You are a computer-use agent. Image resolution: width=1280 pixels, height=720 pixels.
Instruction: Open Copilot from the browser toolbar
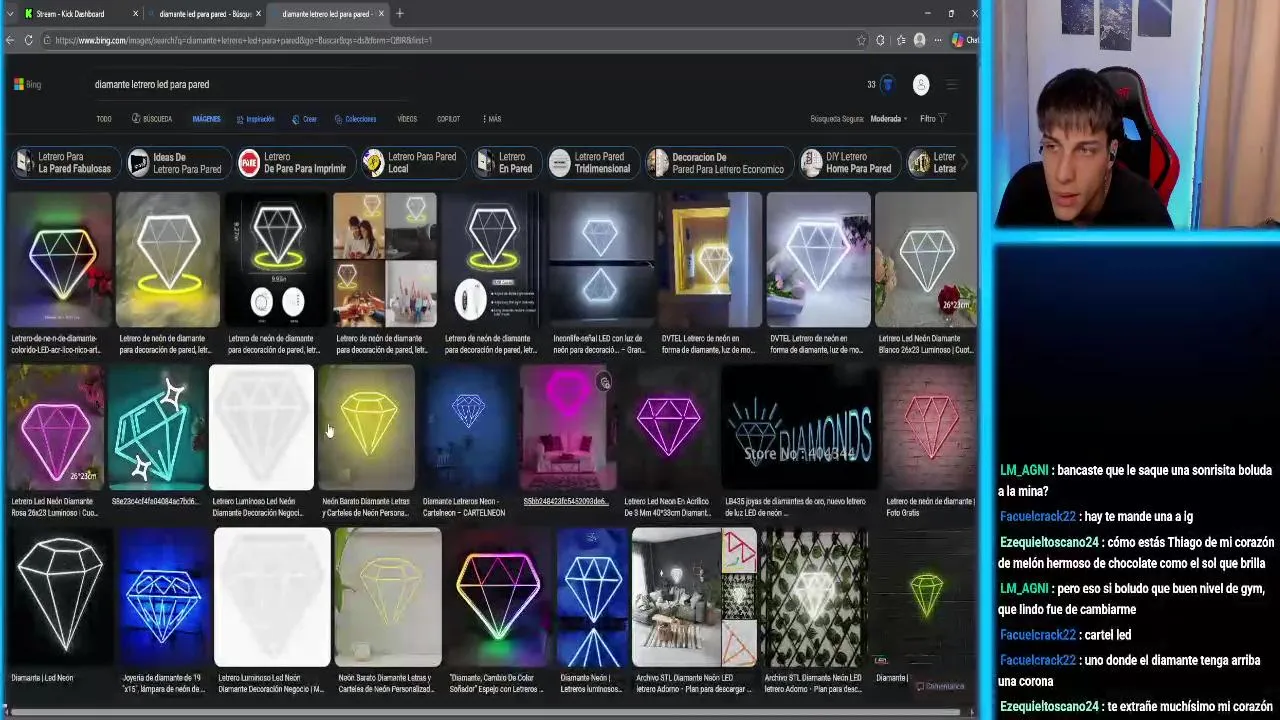(958, 40)
